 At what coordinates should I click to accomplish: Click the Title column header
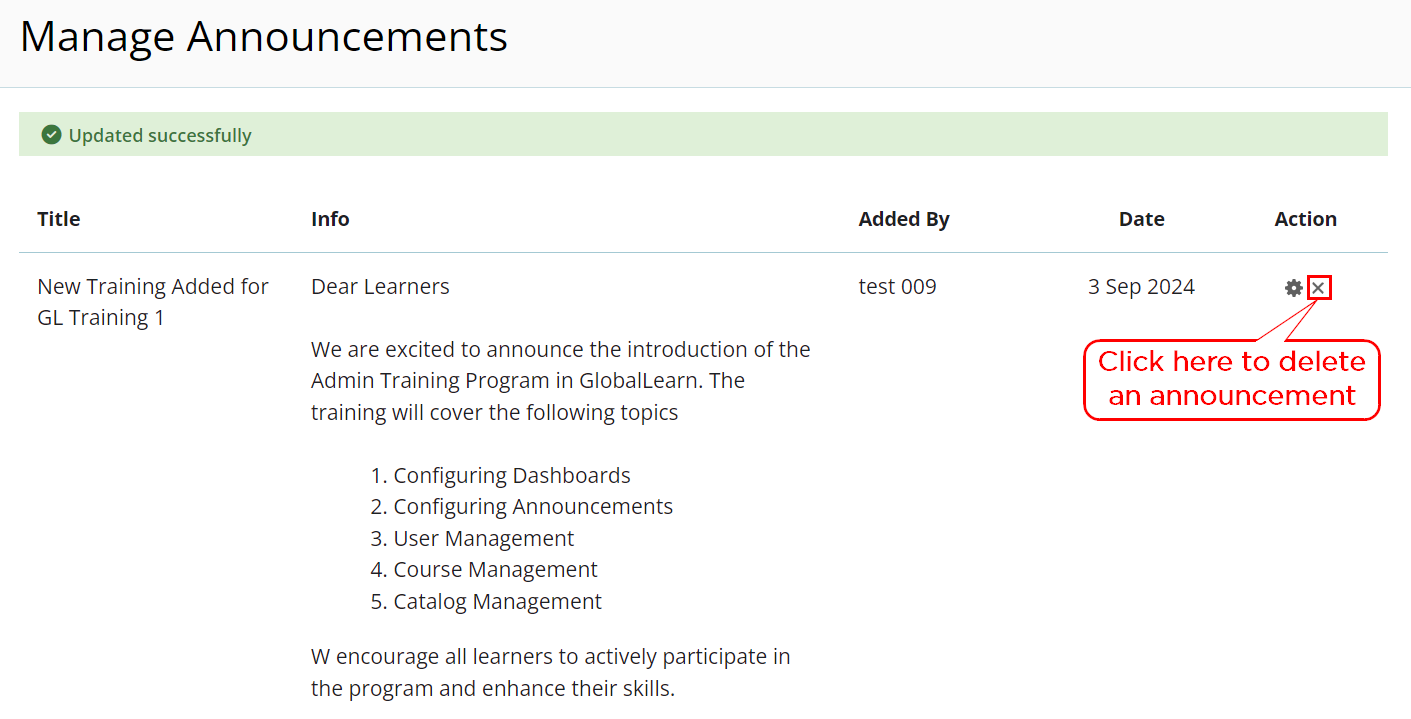coord(59,219)
